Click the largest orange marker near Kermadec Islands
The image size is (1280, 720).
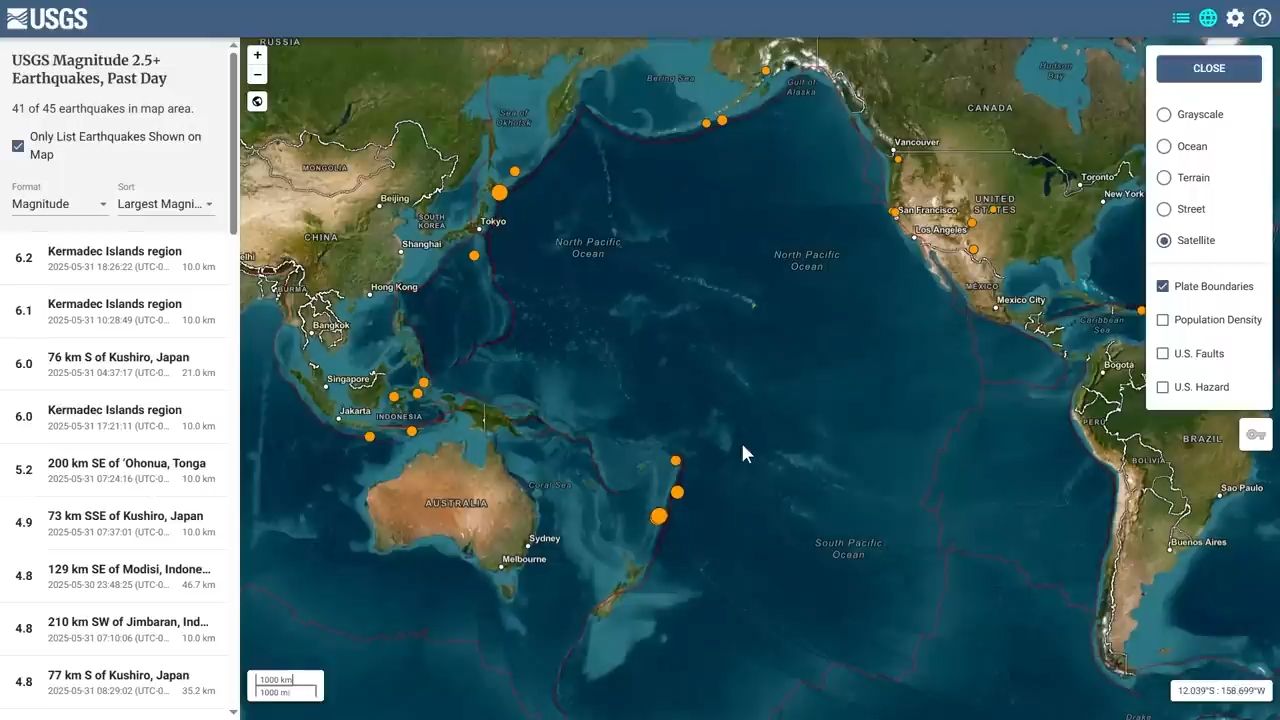(x=658, y=517)
